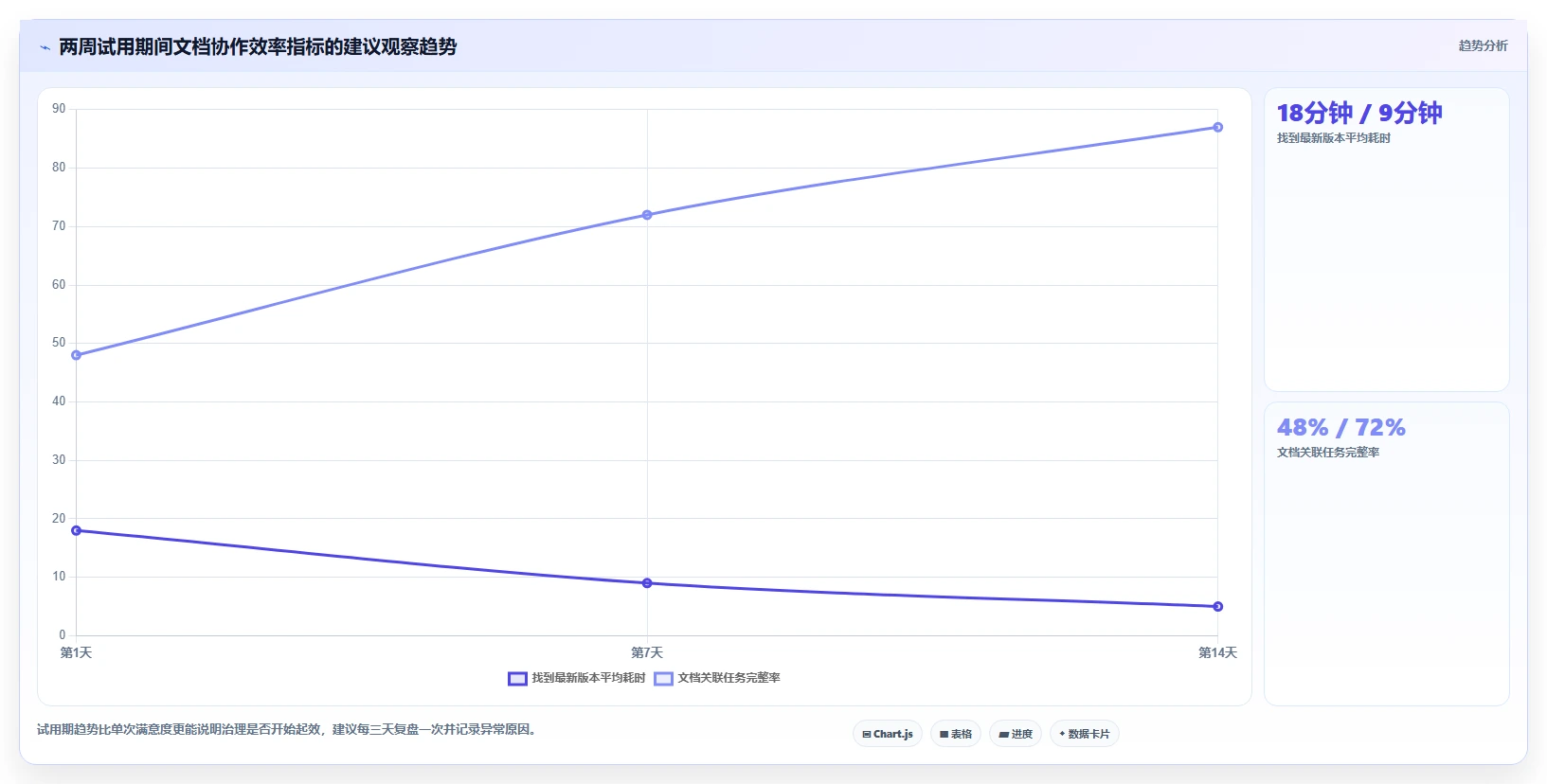Screen dimensions: 1547x784
Task: Click the footer note starting with 试用期趋势
Action: (289, 729)
